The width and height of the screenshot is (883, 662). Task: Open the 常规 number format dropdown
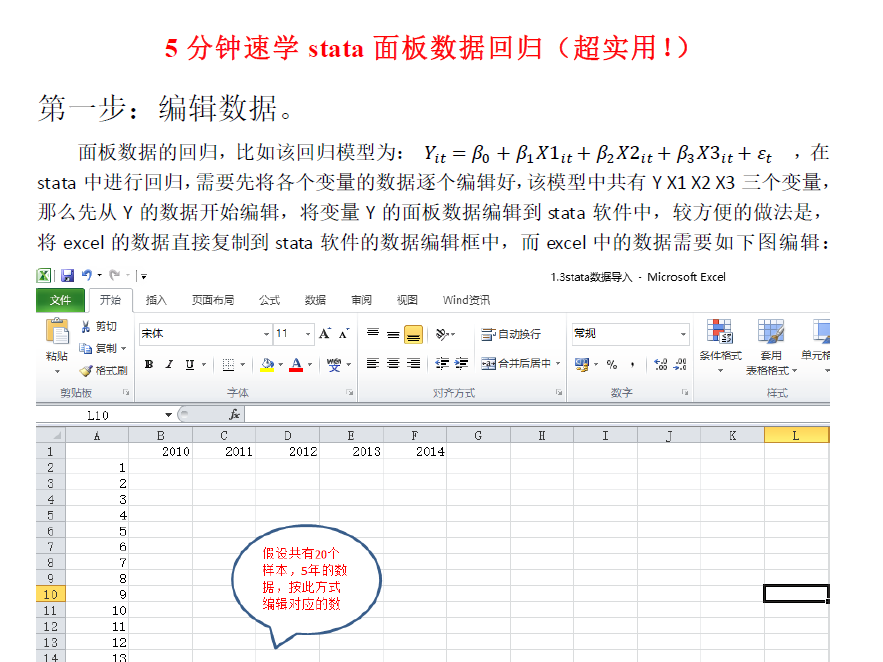pos(683,334)
